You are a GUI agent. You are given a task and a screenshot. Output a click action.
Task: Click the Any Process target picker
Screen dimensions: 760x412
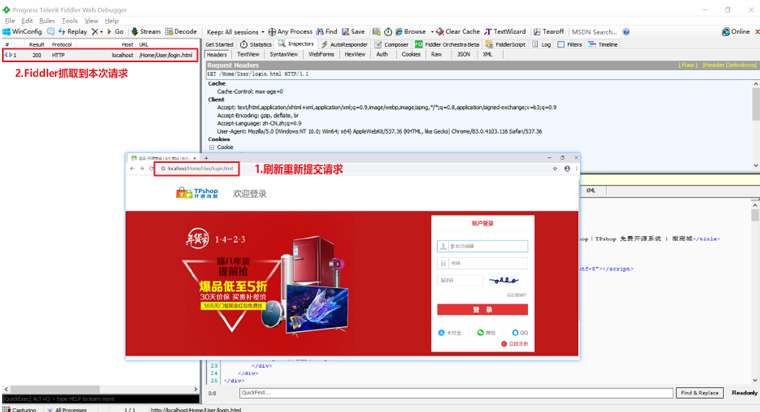290,32
